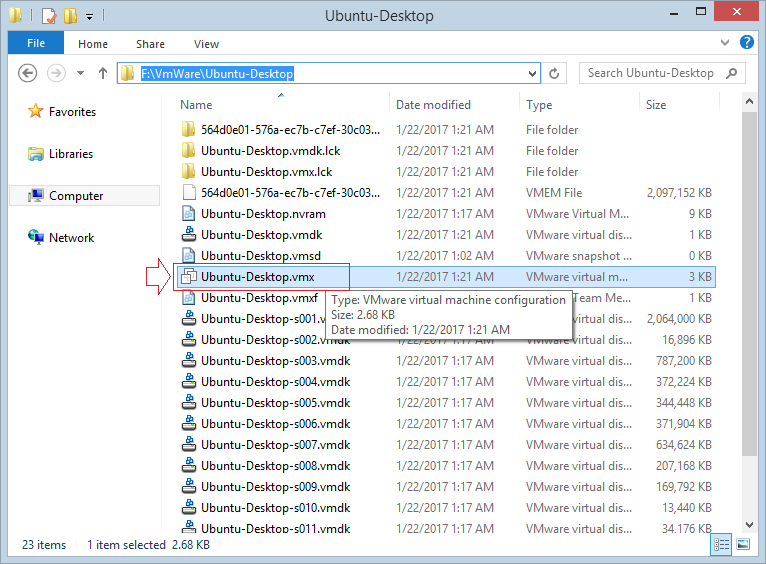Select the VMEM file icon

coord(189,192)
